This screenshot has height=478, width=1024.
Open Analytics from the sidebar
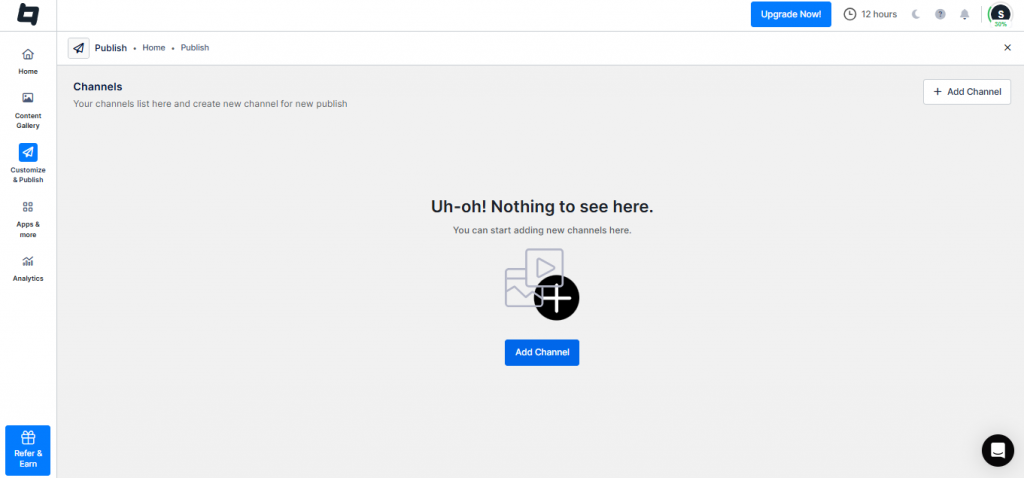28,261
